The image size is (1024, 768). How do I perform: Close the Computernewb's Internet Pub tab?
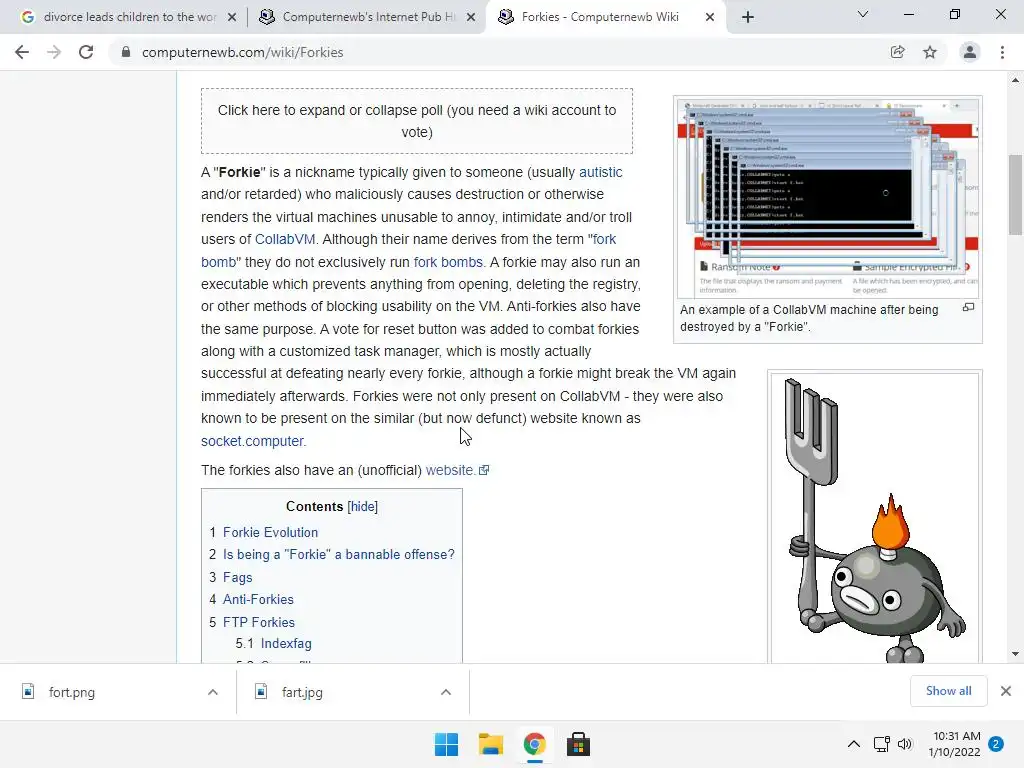click(x=471, y=17)
